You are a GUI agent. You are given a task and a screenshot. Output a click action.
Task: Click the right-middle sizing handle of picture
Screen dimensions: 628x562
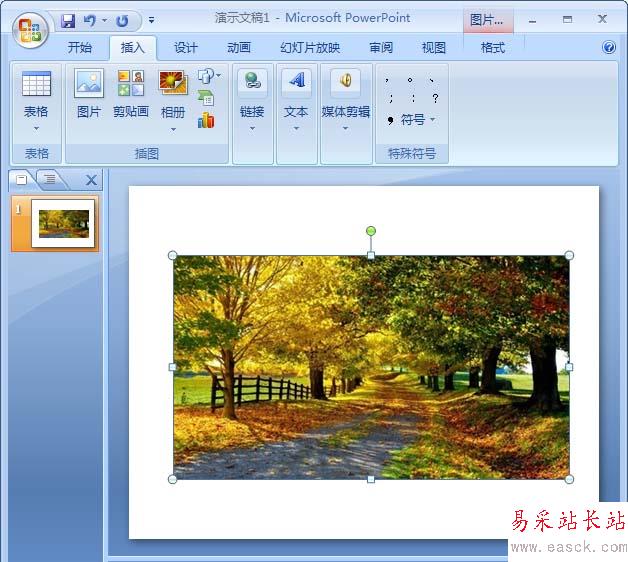569,367
